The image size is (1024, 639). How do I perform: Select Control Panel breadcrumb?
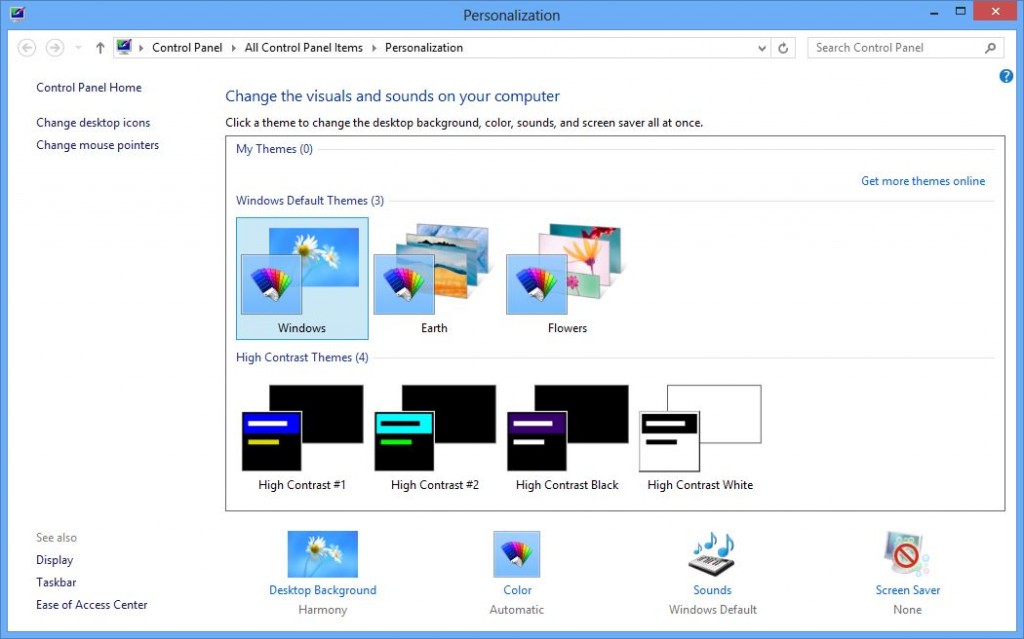(187, 48)
